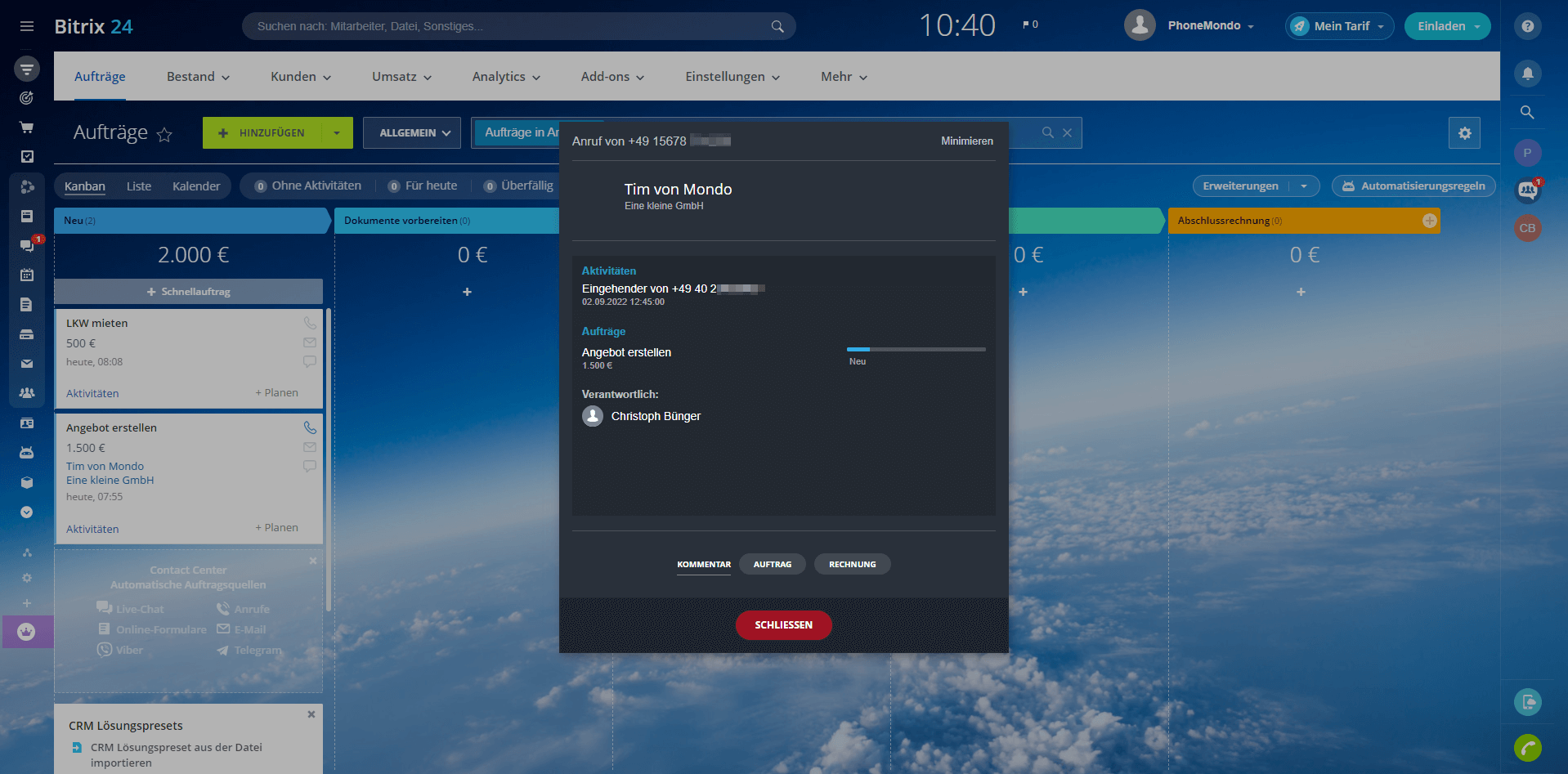Expand the Hinzufügen button dropdown arrow
This screenshot has width=1568, height=774.
pos(337,133)
